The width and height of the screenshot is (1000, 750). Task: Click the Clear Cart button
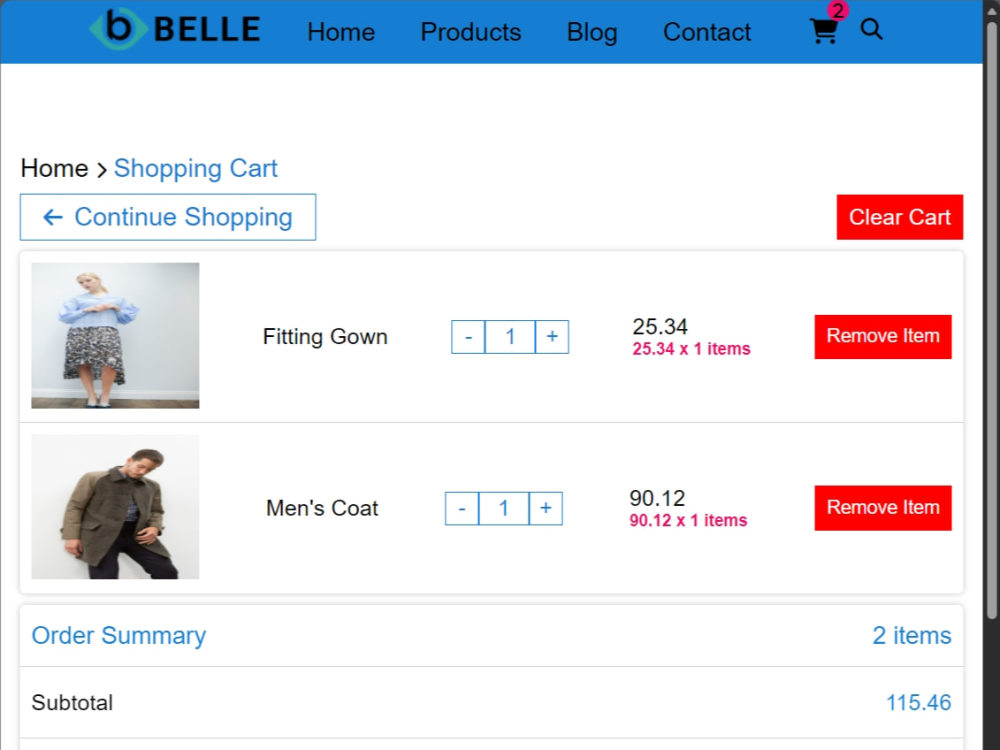coord(900,217)
